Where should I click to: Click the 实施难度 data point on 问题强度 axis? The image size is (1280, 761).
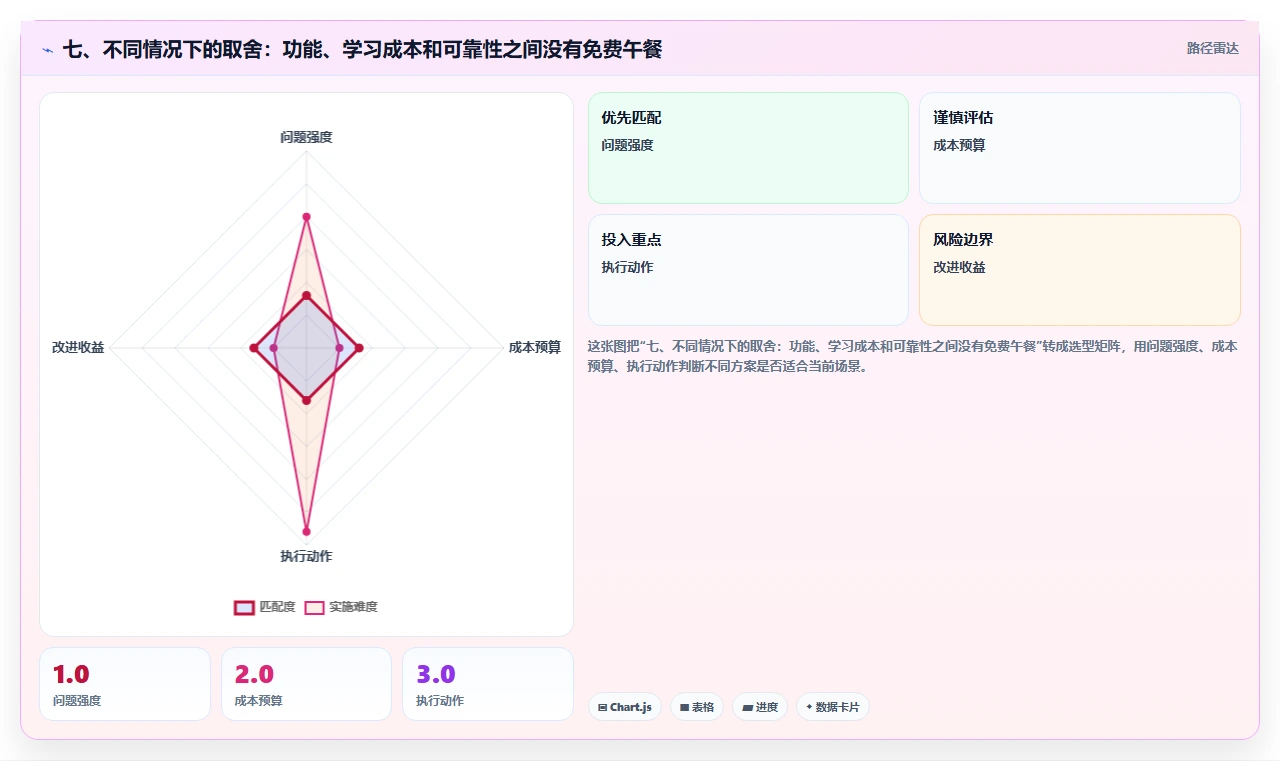click(x=306, y=216)
